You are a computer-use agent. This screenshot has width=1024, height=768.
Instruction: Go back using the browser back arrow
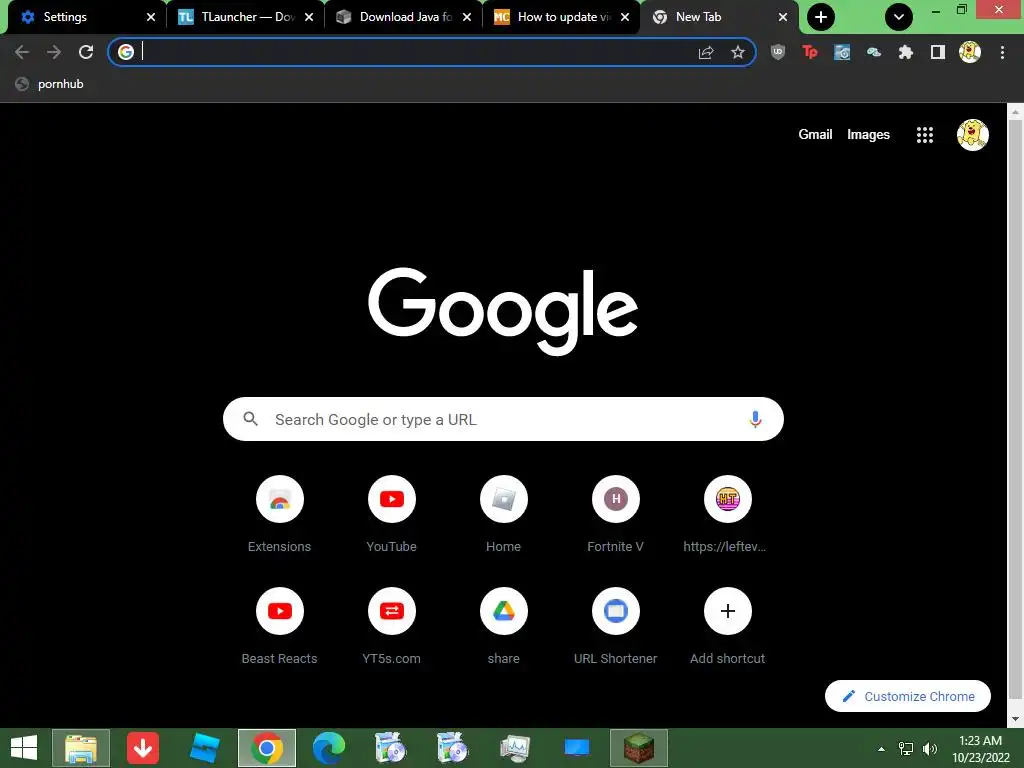click(22, 52)
